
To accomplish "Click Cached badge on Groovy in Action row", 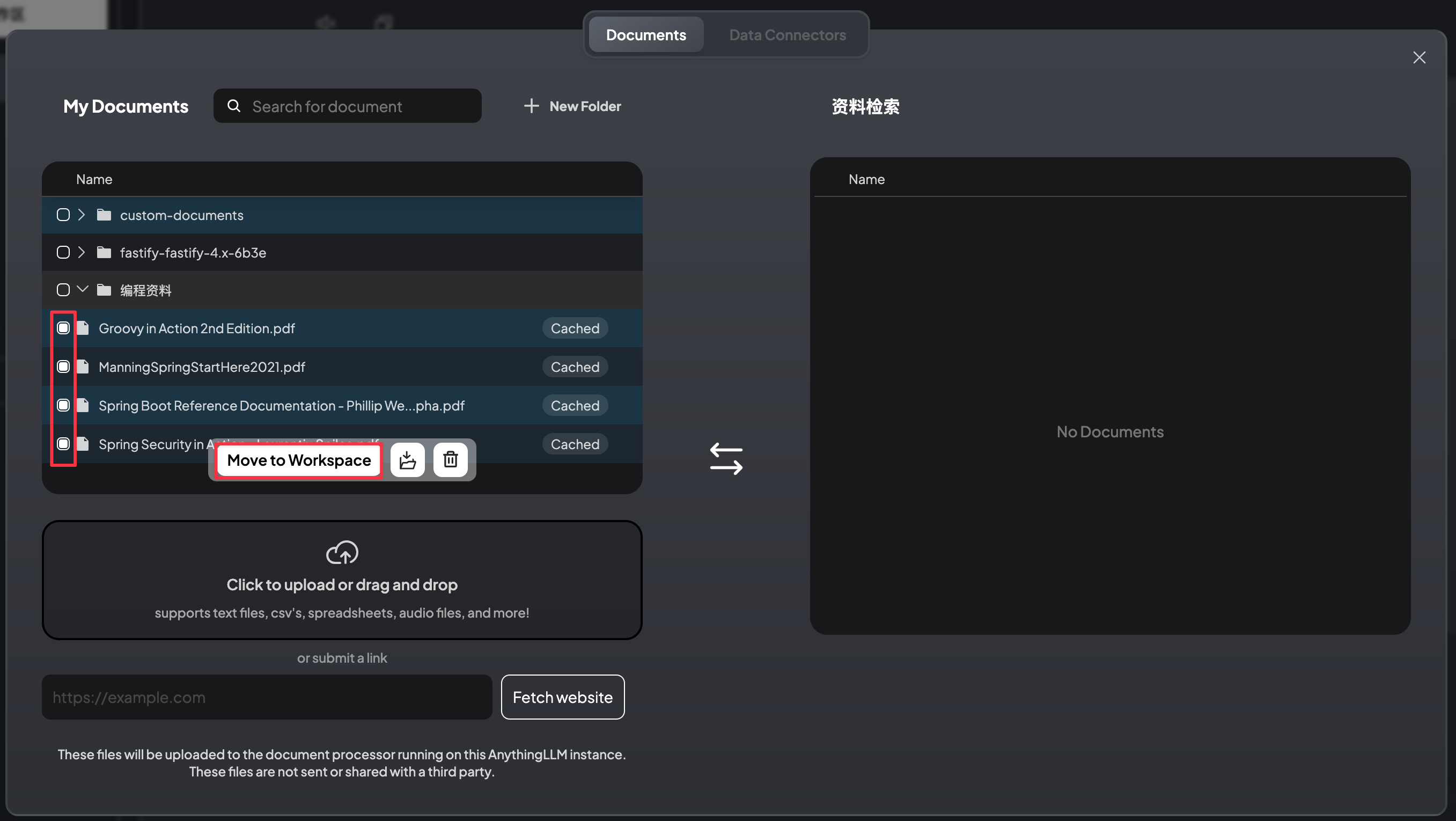I will coord(575,328).
